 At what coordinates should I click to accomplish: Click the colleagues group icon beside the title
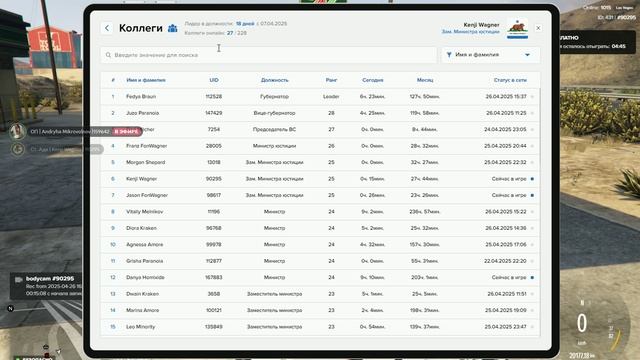(173, 28)
